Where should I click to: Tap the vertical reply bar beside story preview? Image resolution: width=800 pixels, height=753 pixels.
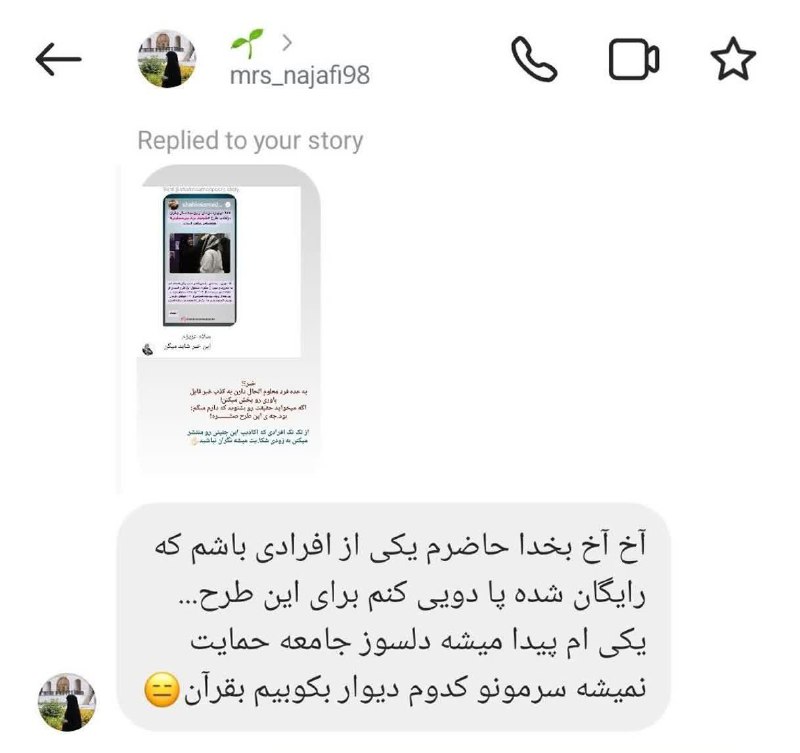[119, 329]
